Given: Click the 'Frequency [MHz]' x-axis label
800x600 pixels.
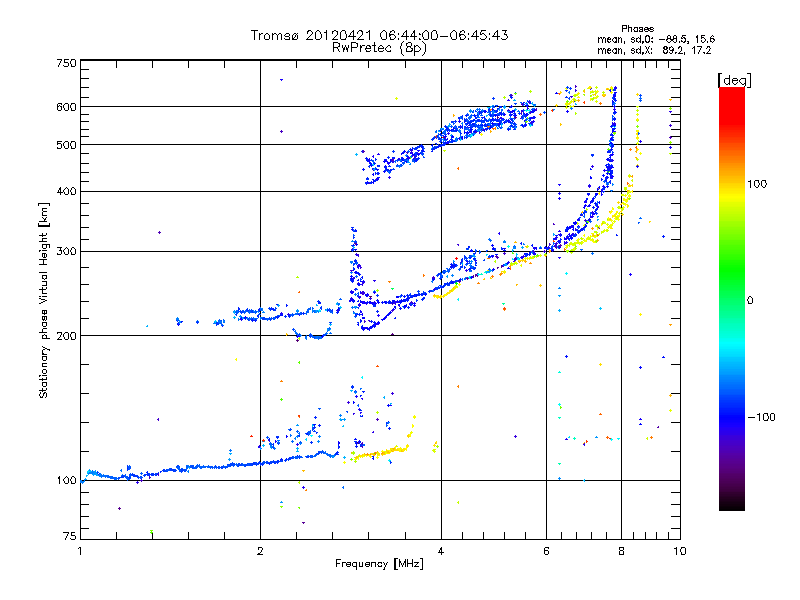Looking at the screenshot, I should pyautogui.click(x=379, y=564).
